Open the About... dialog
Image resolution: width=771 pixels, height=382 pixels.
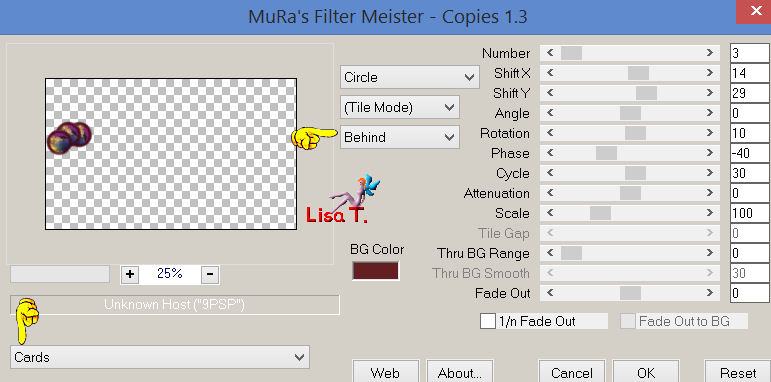(x=460, y=372)
